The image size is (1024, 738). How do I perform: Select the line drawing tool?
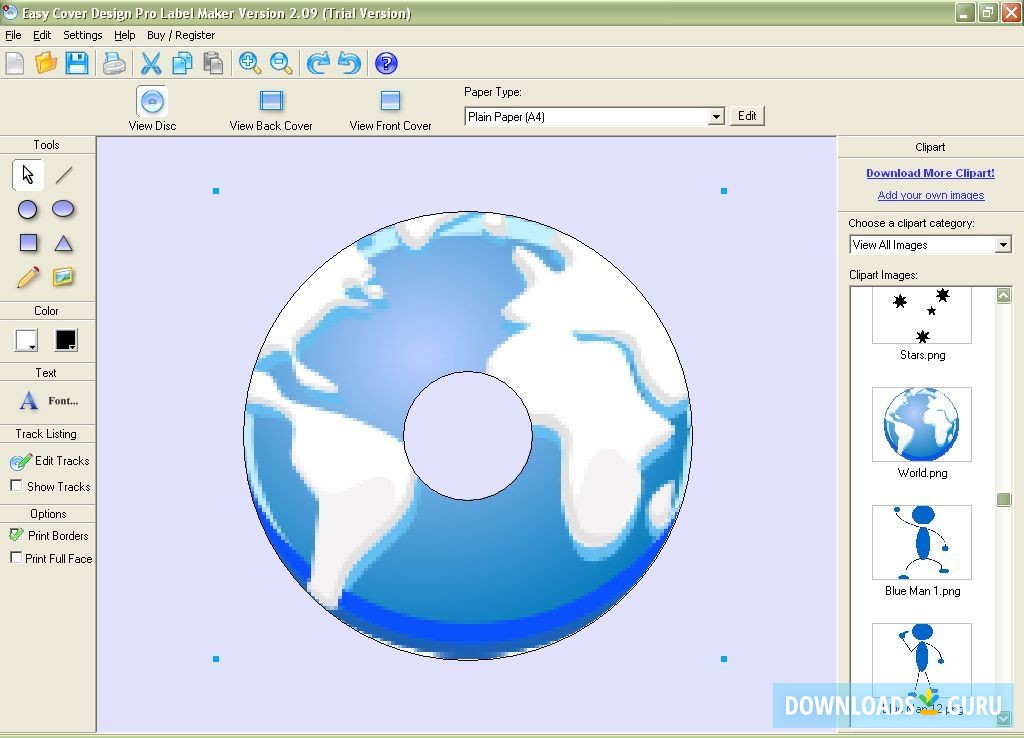click(64, 175)
